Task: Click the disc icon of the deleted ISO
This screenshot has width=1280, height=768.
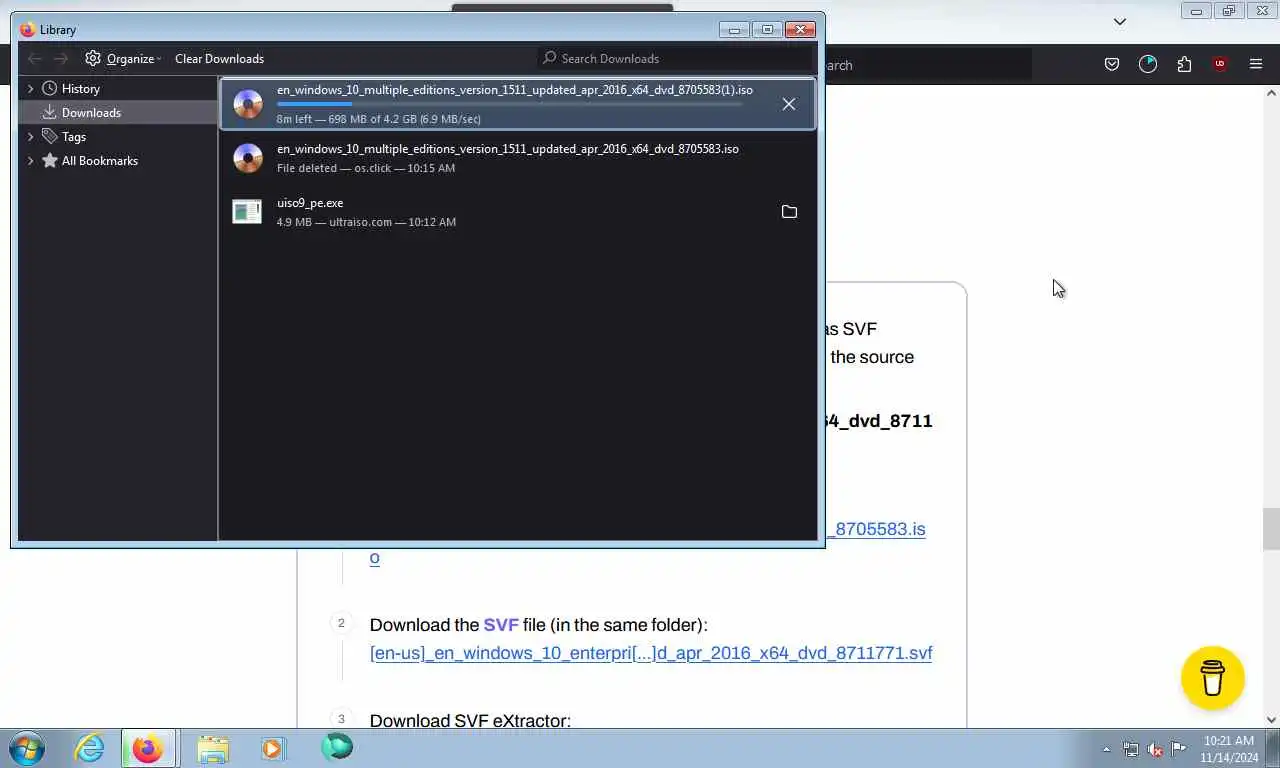Action: 247,158
